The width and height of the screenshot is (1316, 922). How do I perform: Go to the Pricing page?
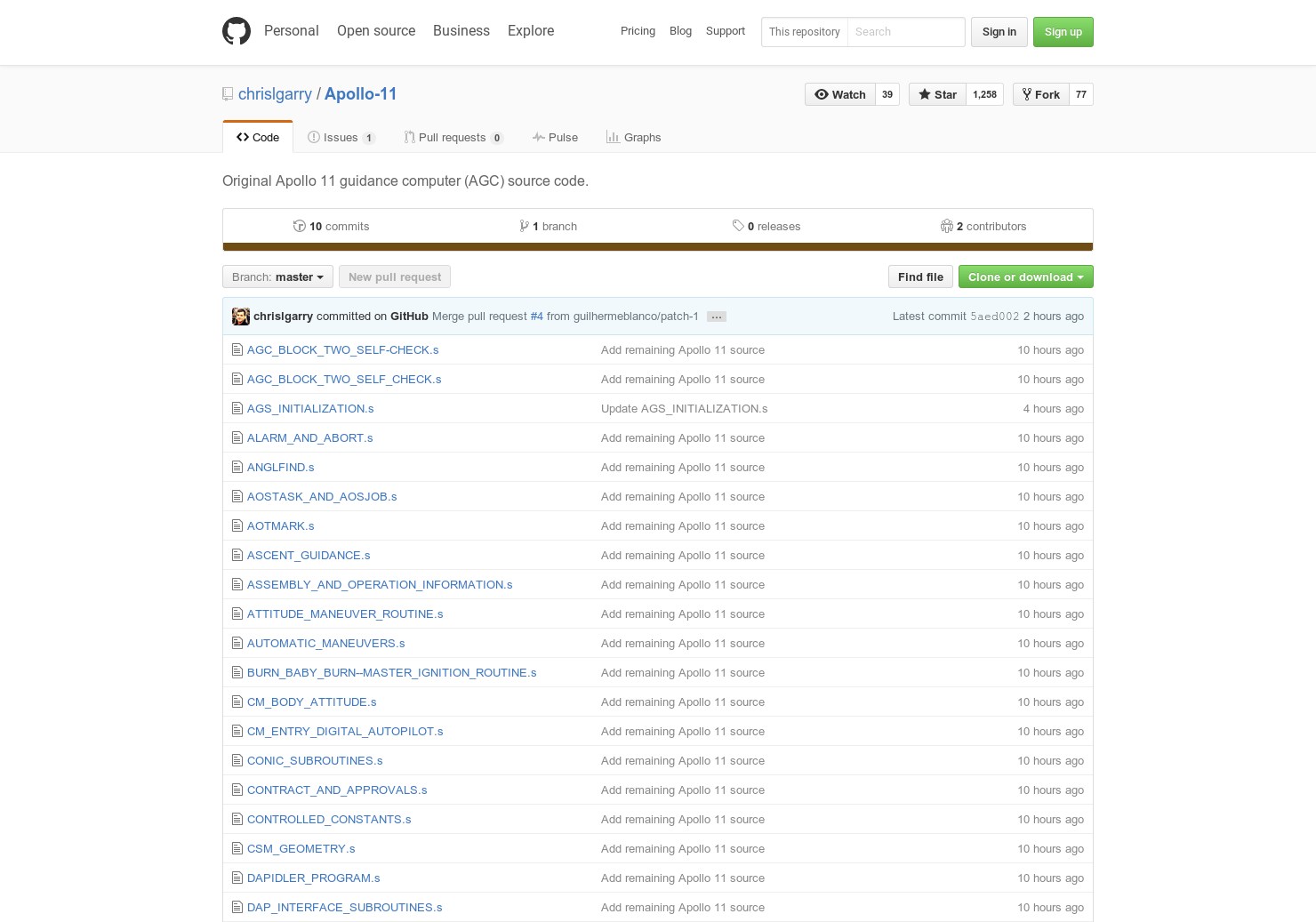[638, 31]
